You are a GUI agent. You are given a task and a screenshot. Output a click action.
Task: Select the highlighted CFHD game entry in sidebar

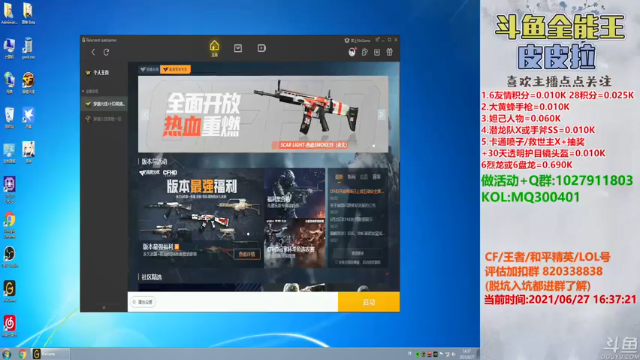[x=105, y=104]
